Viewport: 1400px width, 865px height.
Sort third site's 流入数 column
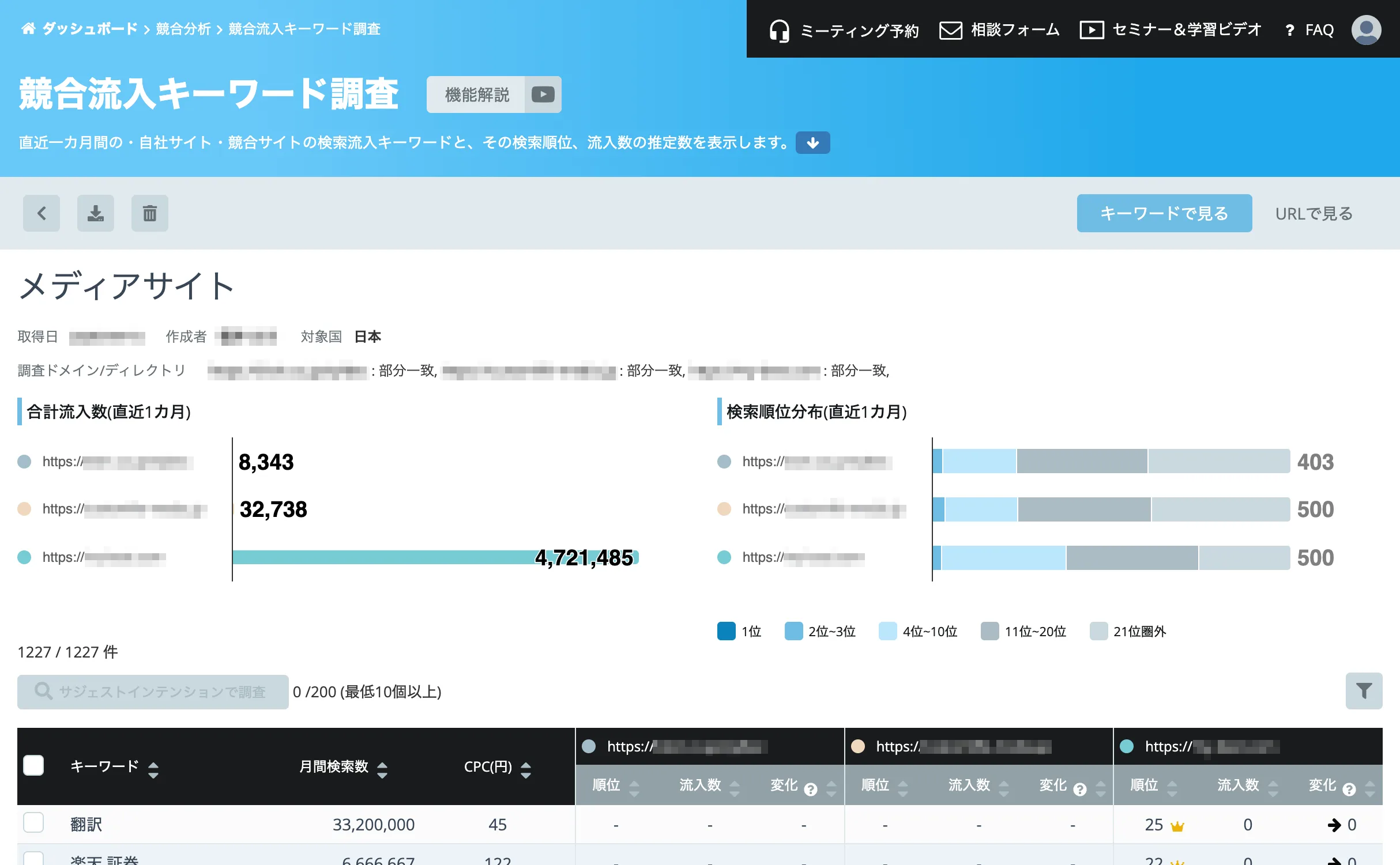(1273, 788)
